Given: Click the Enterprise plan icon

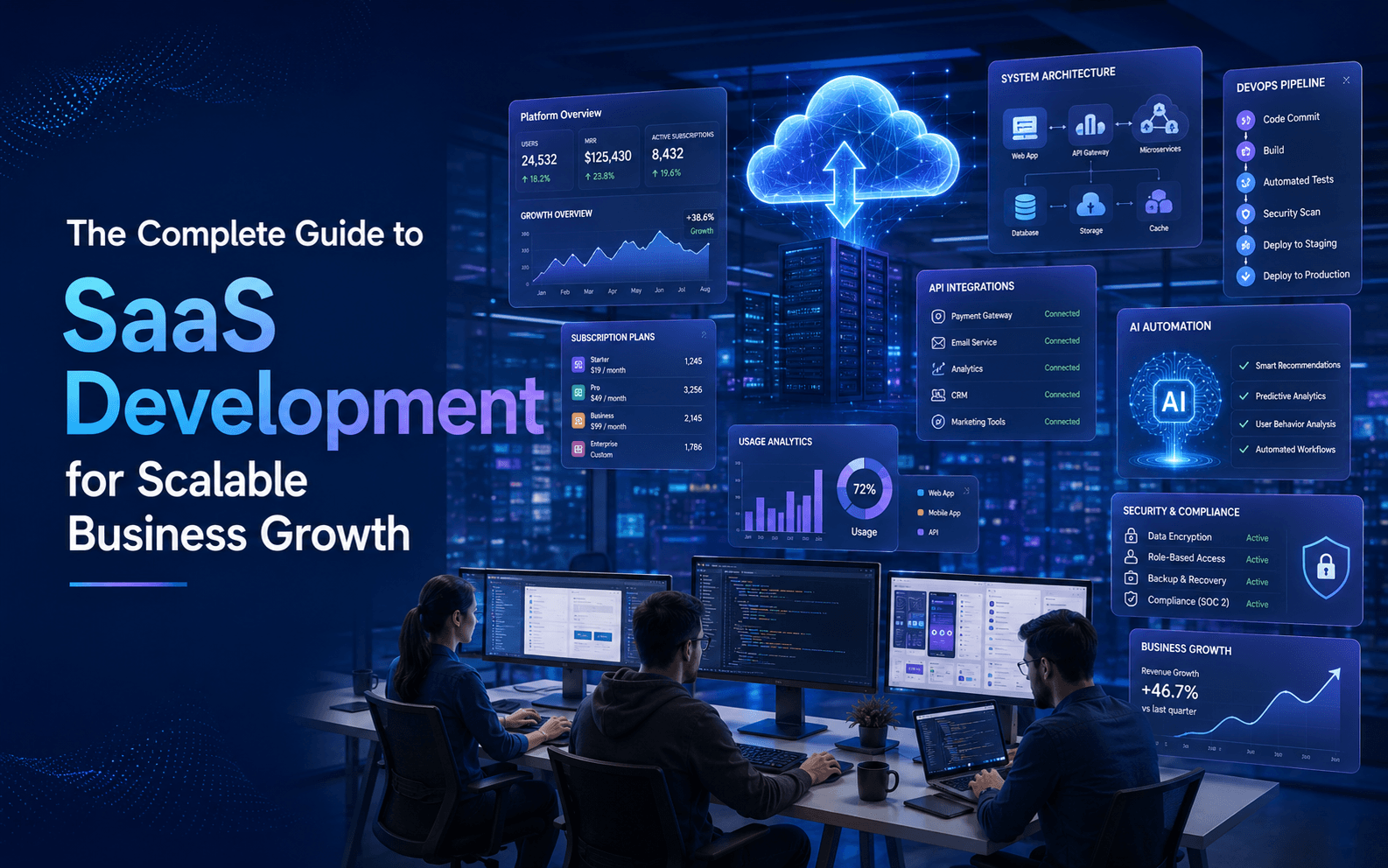Looking at the screenshot, I should pos(578,449).
